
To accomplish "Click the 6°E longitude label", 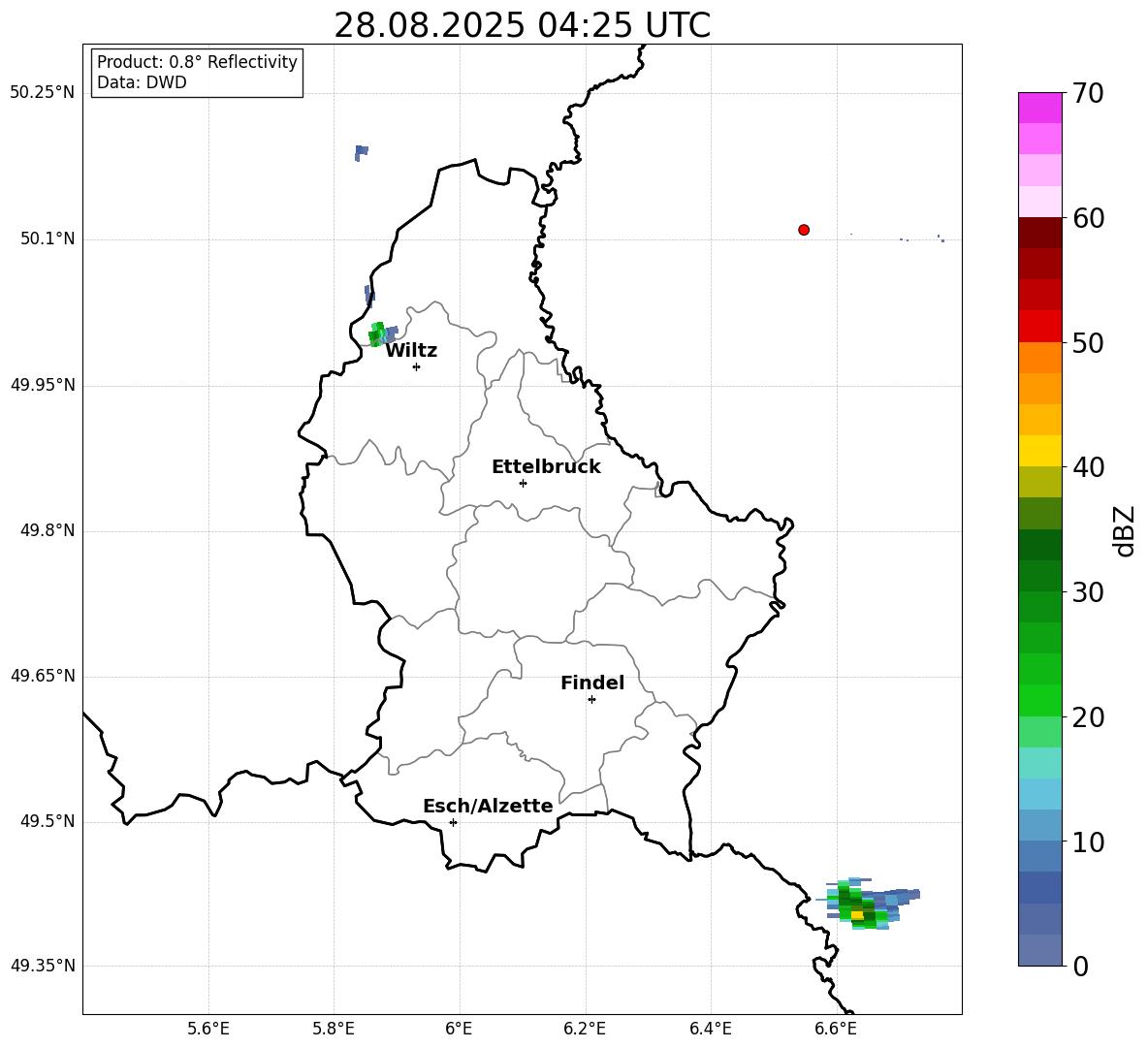I will tap(459, 1029).
